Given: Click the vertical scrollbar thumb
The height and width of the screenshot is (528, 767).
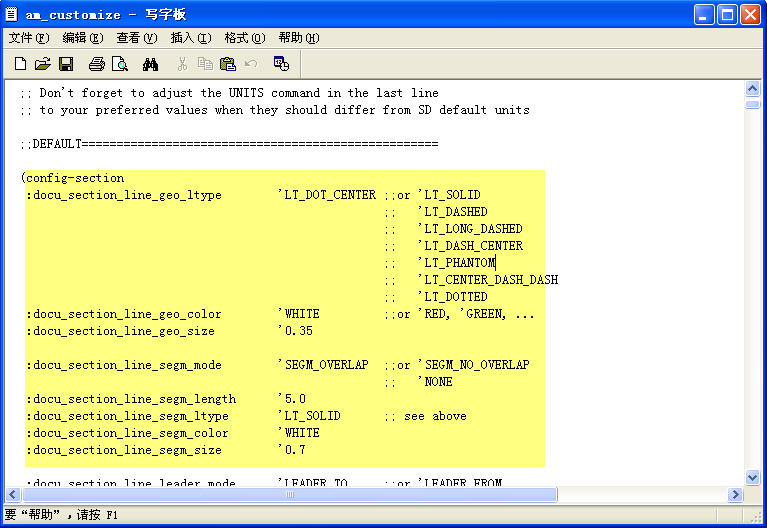Looking at the screenshot, I should 752,104.
